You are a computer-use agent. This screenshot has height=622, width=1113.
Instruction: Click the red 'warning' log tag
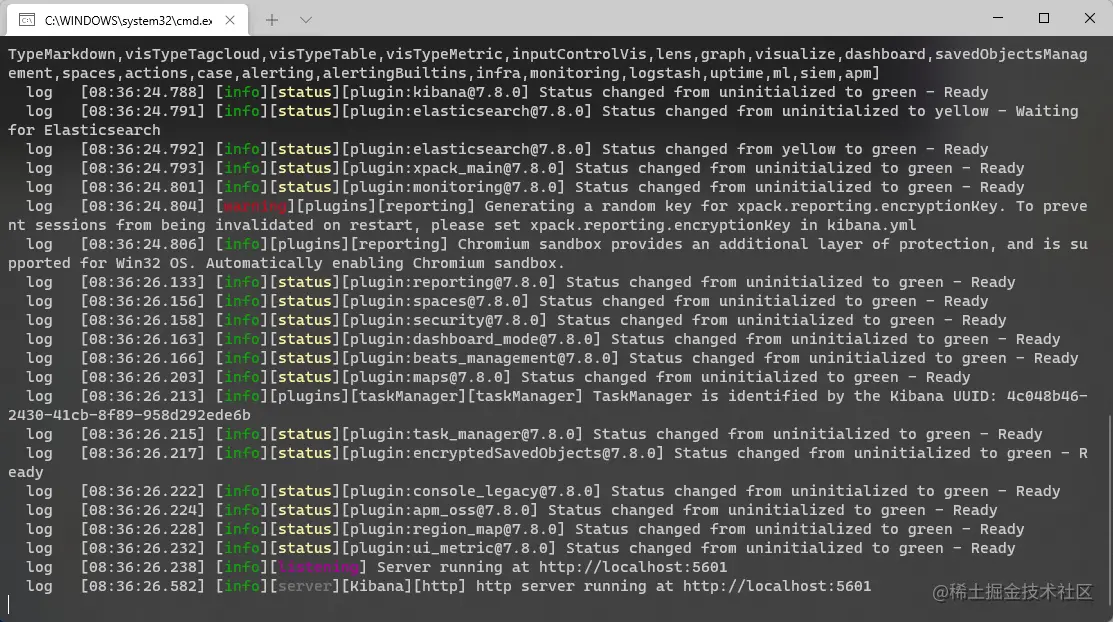(x=256, y=207)
